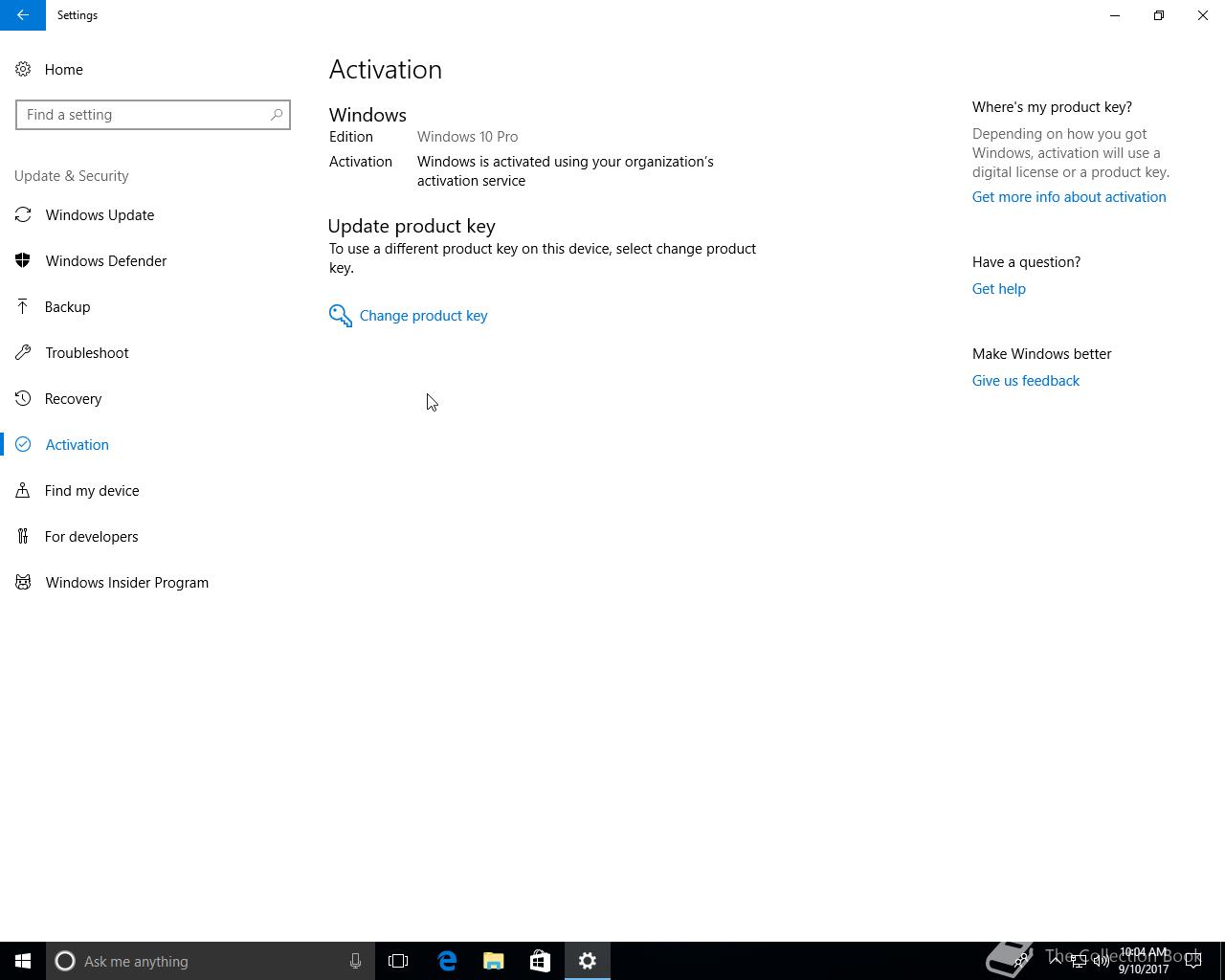Click the Get help link

pos(999,289)
